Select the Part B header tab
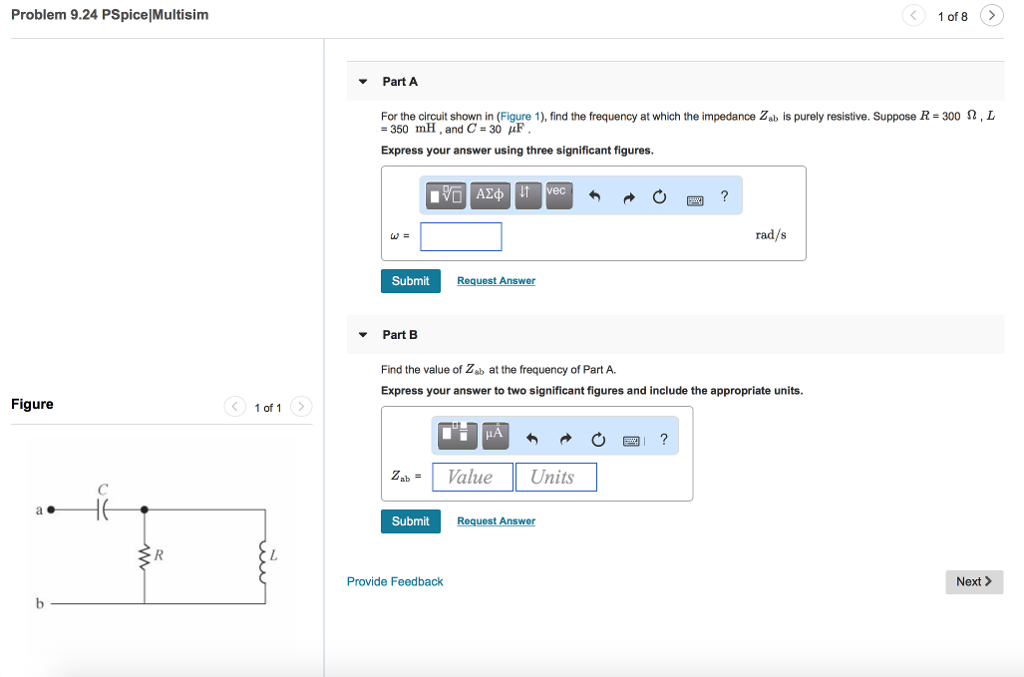 pyautogui.click(x=399, y=334)
